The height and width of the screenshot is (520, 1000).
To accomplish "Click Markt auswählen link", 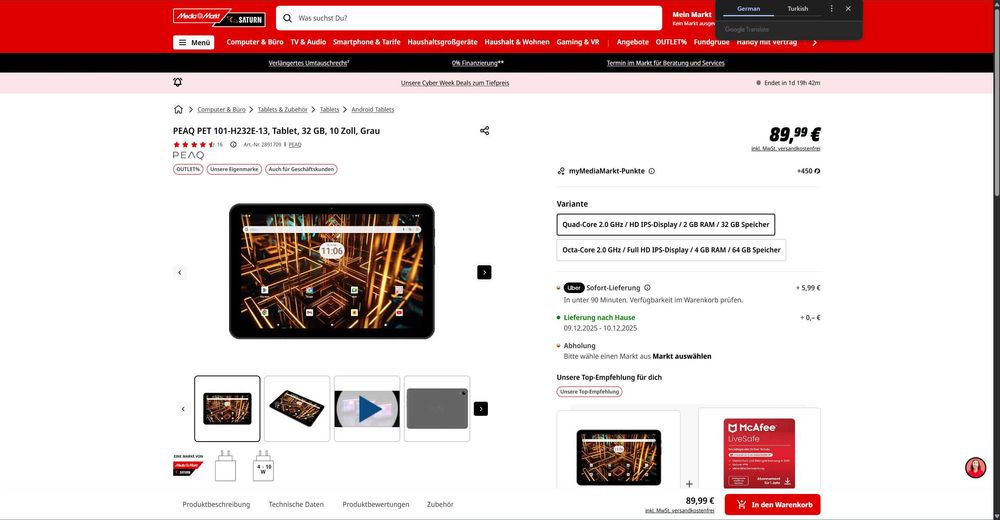I will [x=682, y=357].
